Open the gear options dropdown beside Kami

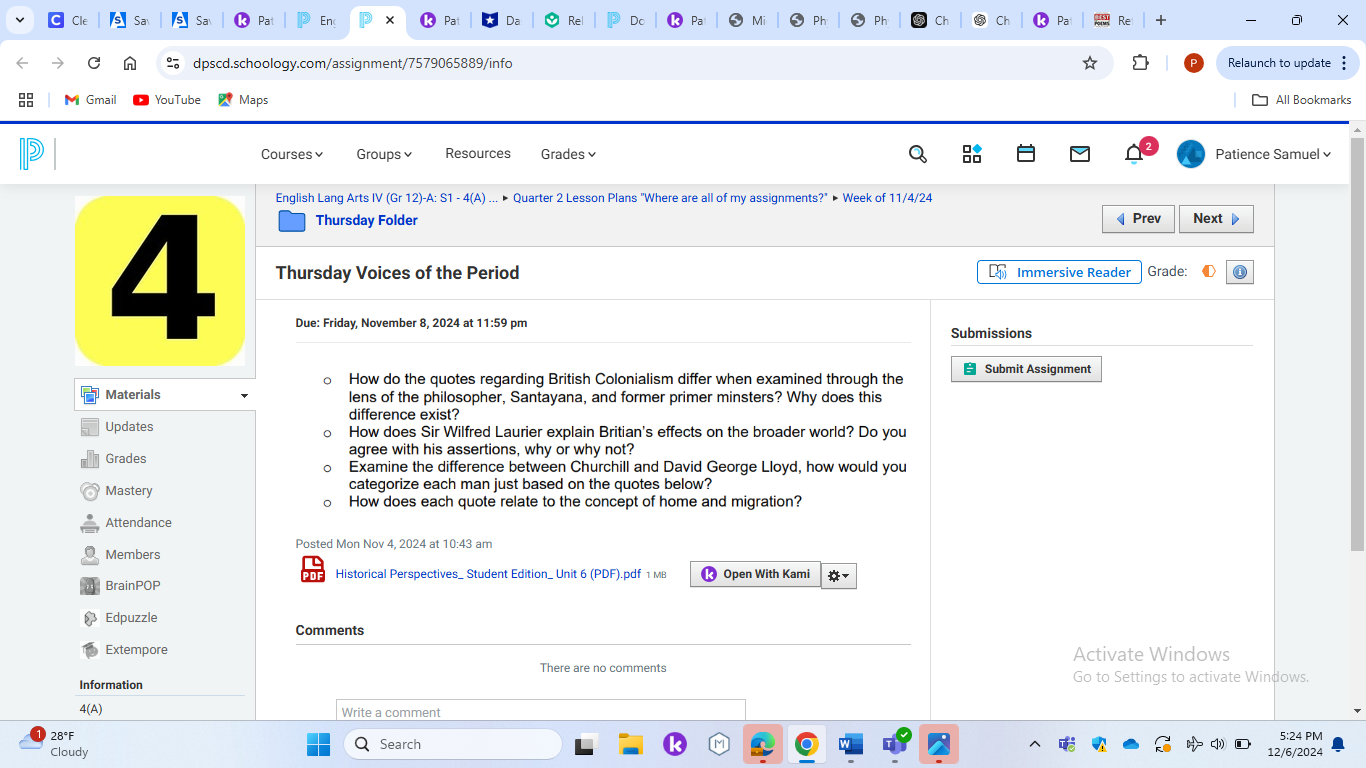point(839,576)
